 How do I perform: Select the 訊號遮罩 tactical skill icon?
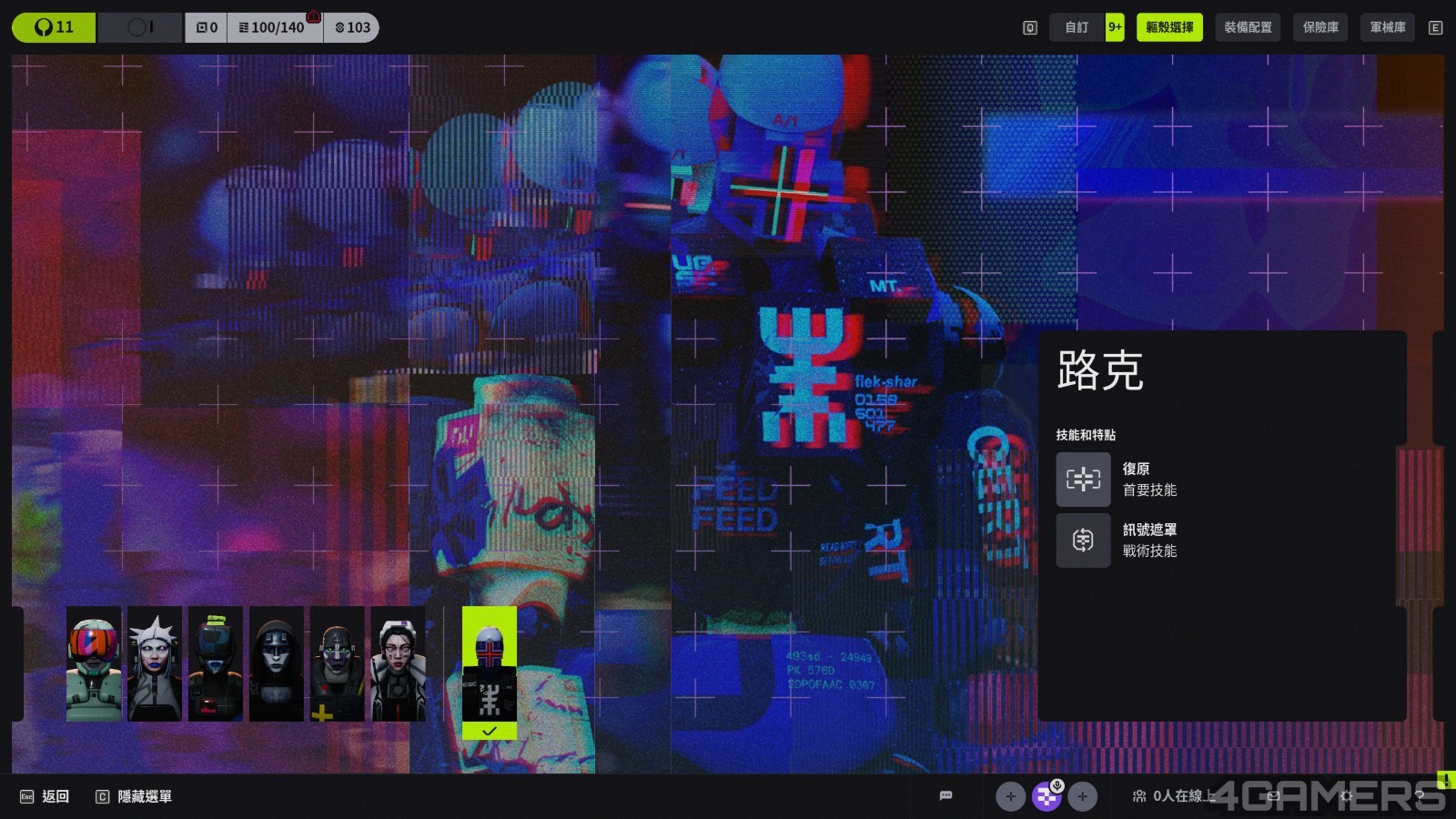(x=1083, y=540)
